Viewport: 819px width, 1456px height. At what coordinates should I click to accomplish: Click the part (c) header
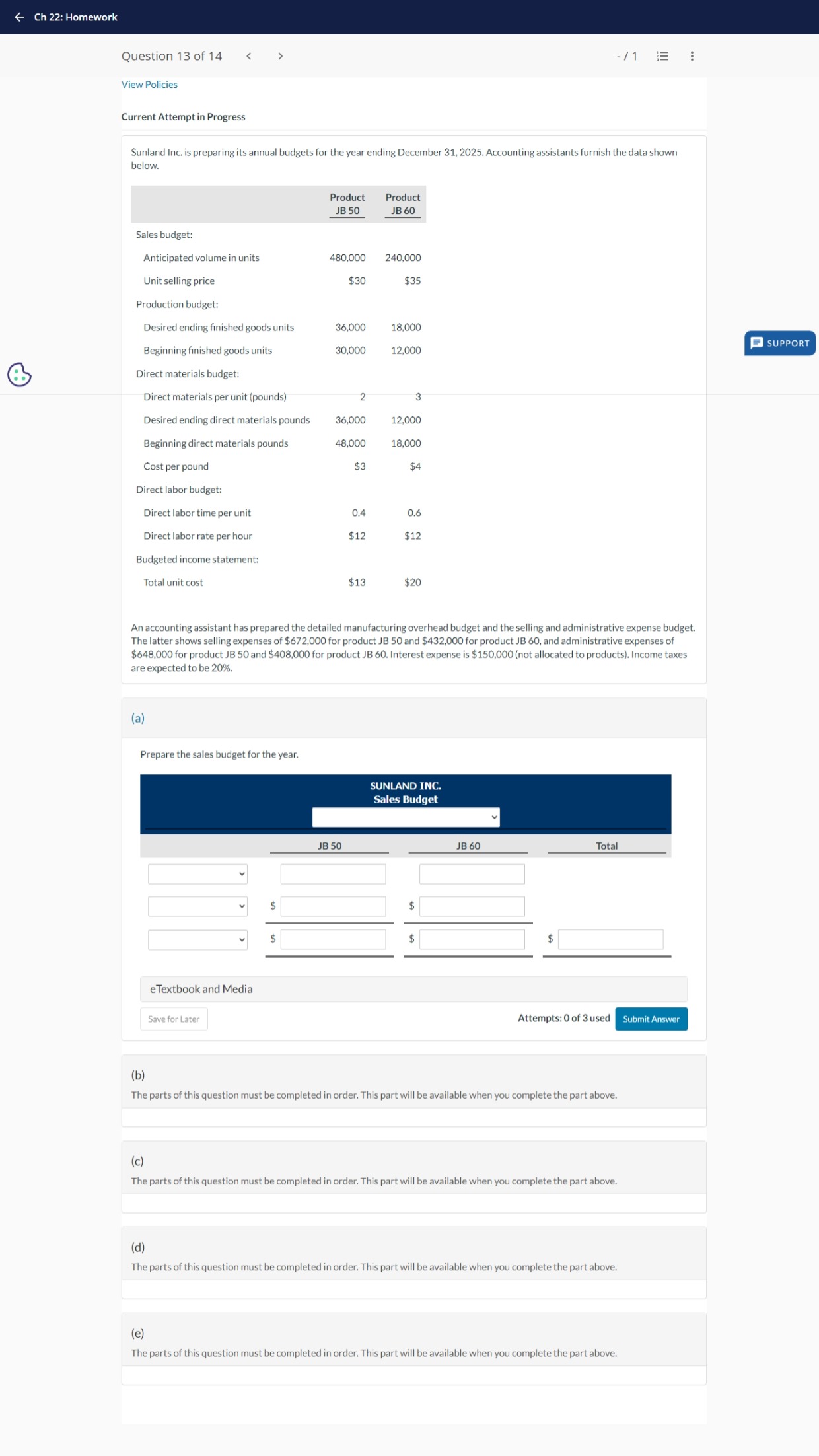click(x=413, y=1167)
